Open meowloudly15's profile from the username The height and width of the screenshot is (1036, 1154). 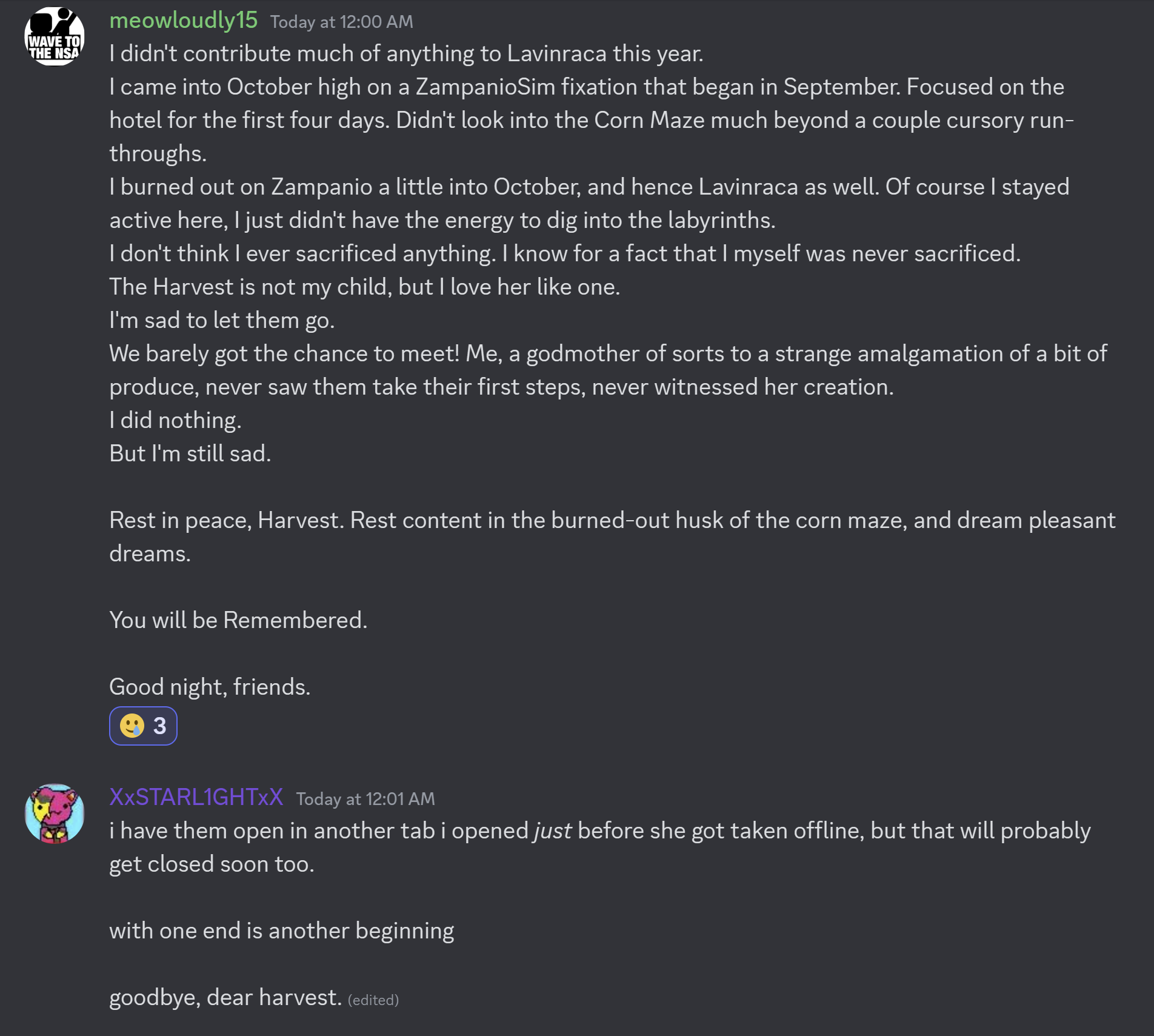pos(183,21)
